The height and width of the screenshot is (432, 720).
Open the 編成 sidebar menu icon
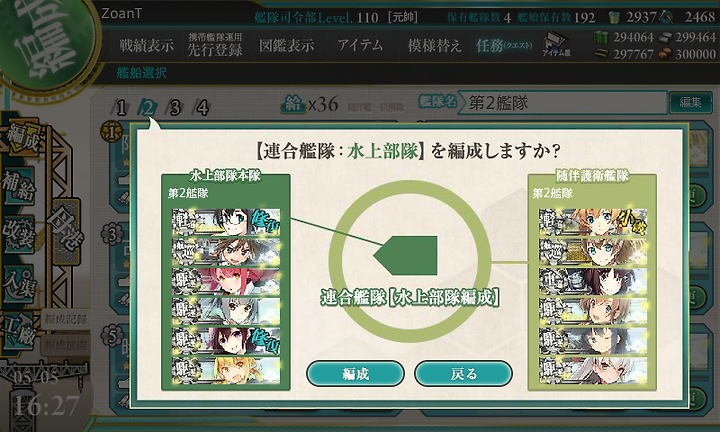pos(23,139)
